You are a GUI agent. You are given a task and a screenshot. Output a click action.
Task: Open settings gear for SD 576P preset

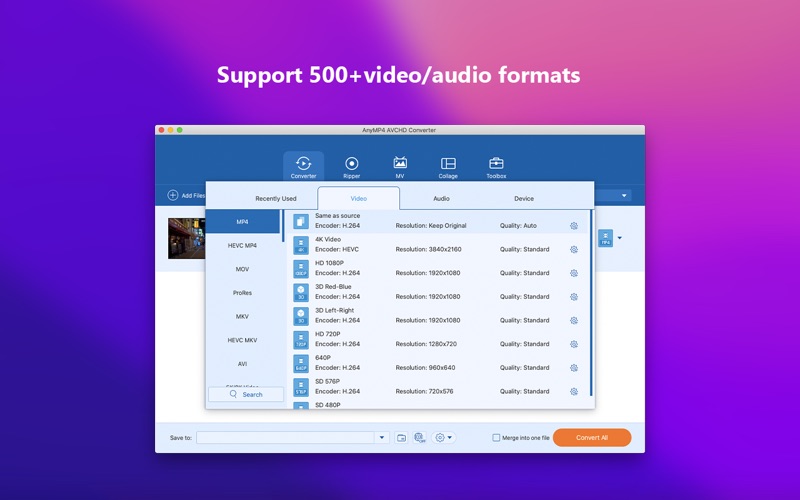[574, 391]
